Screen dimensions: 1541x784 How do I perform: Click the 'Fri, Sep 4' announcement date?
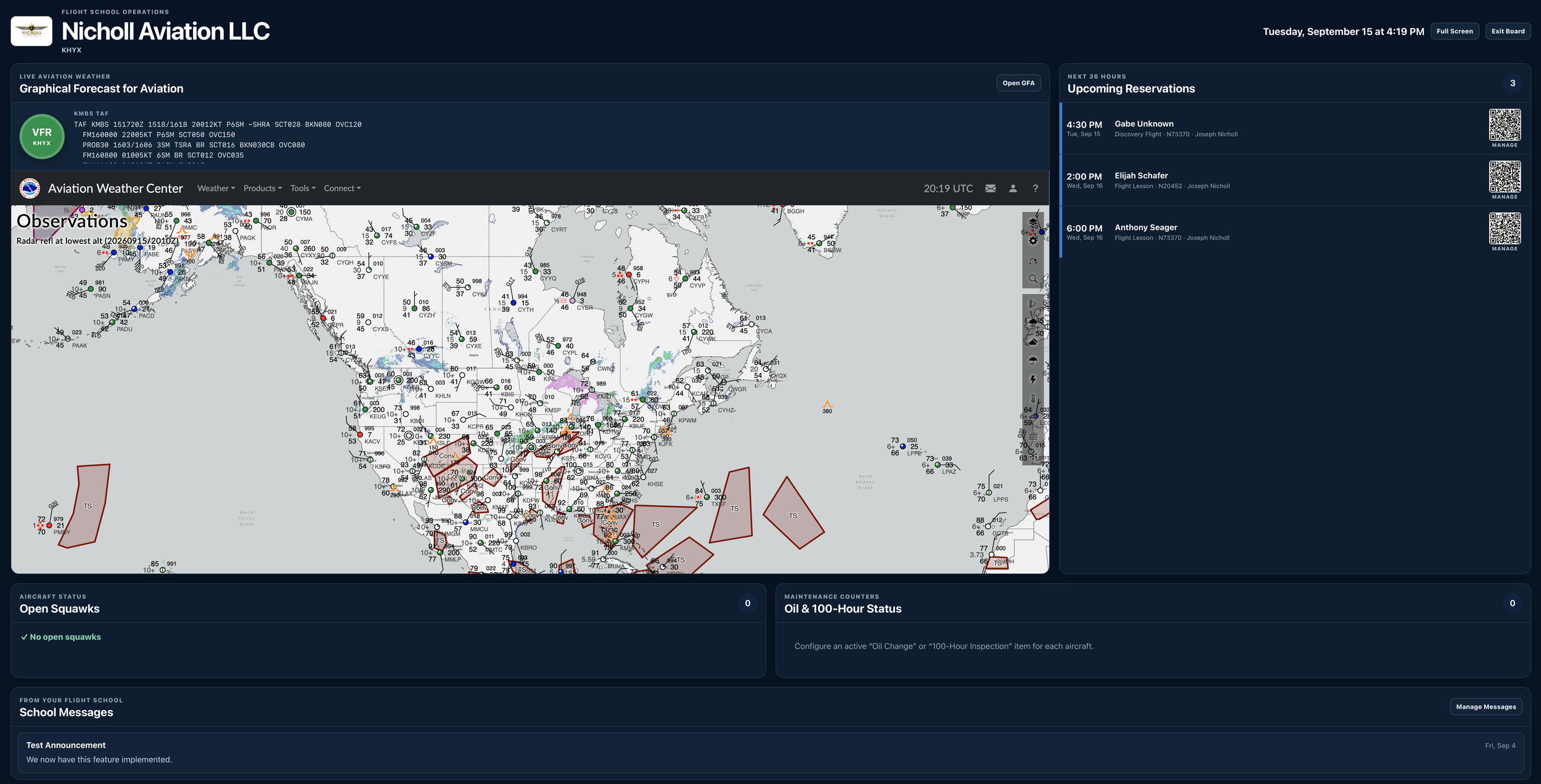coord(1500,746)
